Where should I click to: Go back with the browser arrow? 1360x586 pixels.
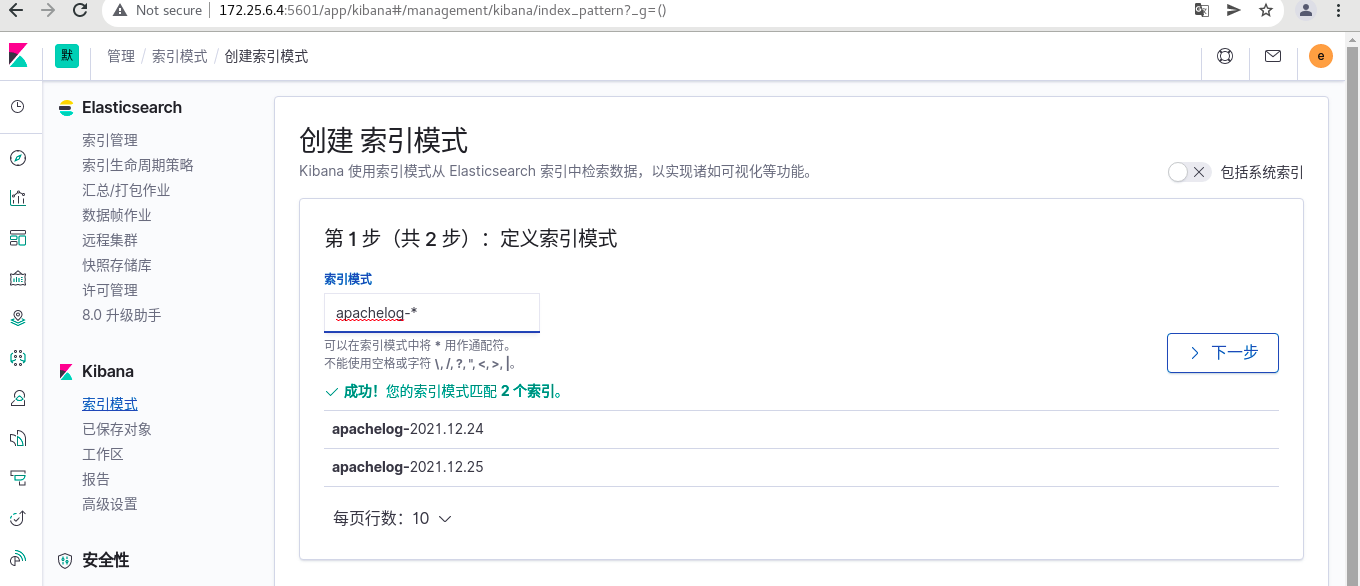[x=15, y=10]
